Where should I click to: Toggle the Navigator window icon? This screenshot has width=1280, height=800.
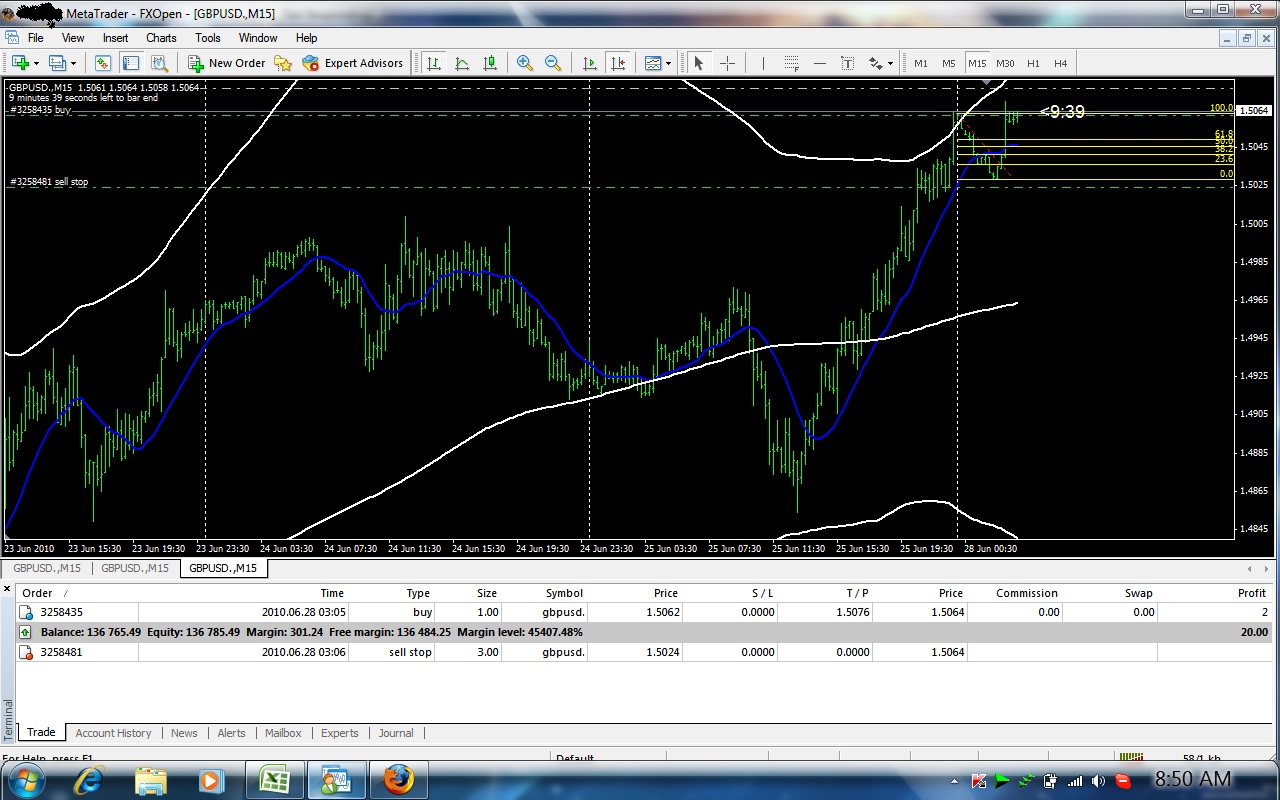(x=131, y=63)
